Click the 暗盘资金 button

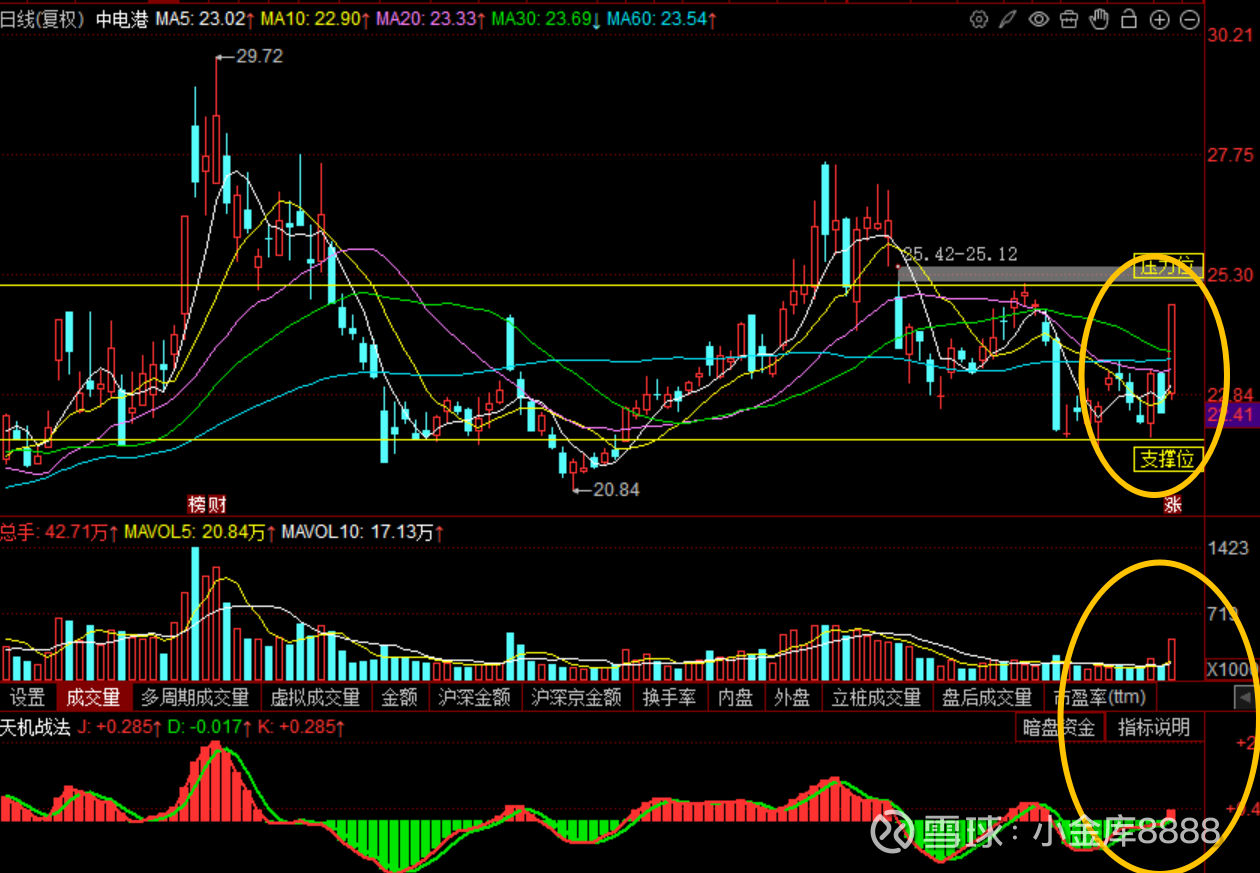pos(1059,727)
